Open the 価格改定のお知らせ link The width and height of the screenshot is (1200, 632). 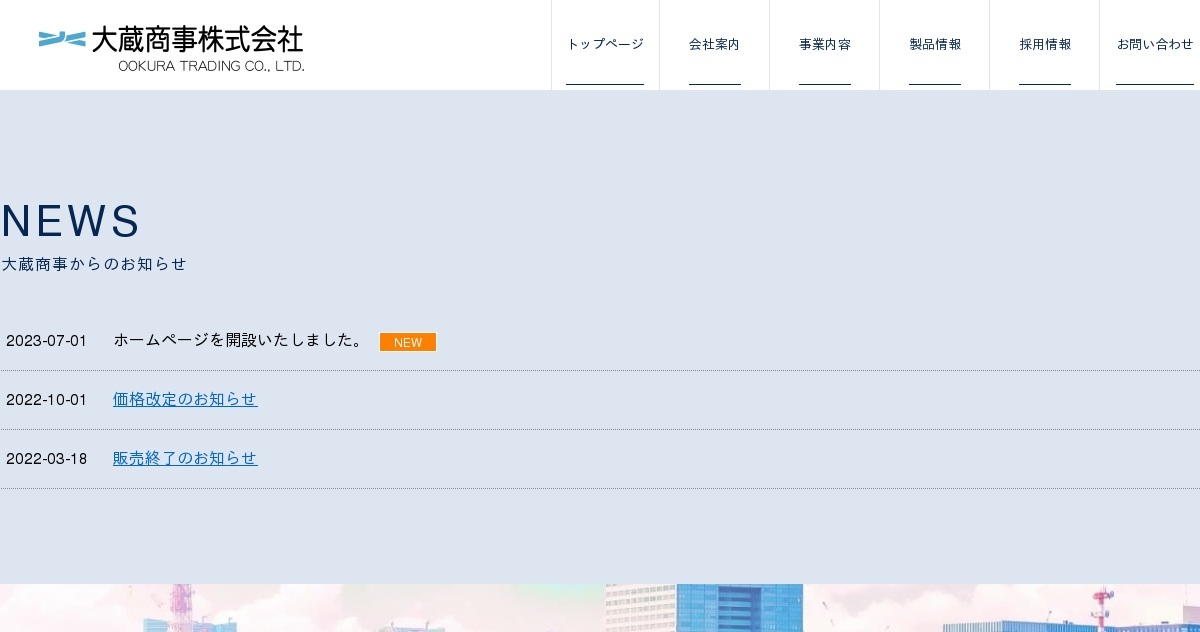pos(185,399)
